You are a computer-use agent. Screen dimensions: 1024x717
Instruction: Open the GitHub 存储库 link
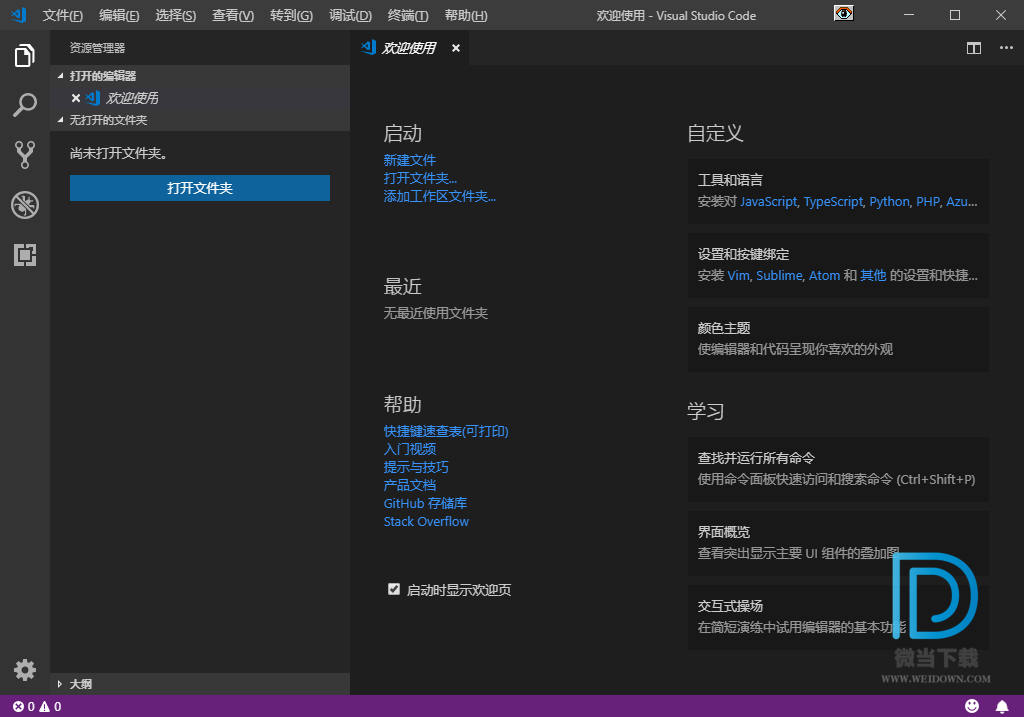coord(425,503)
